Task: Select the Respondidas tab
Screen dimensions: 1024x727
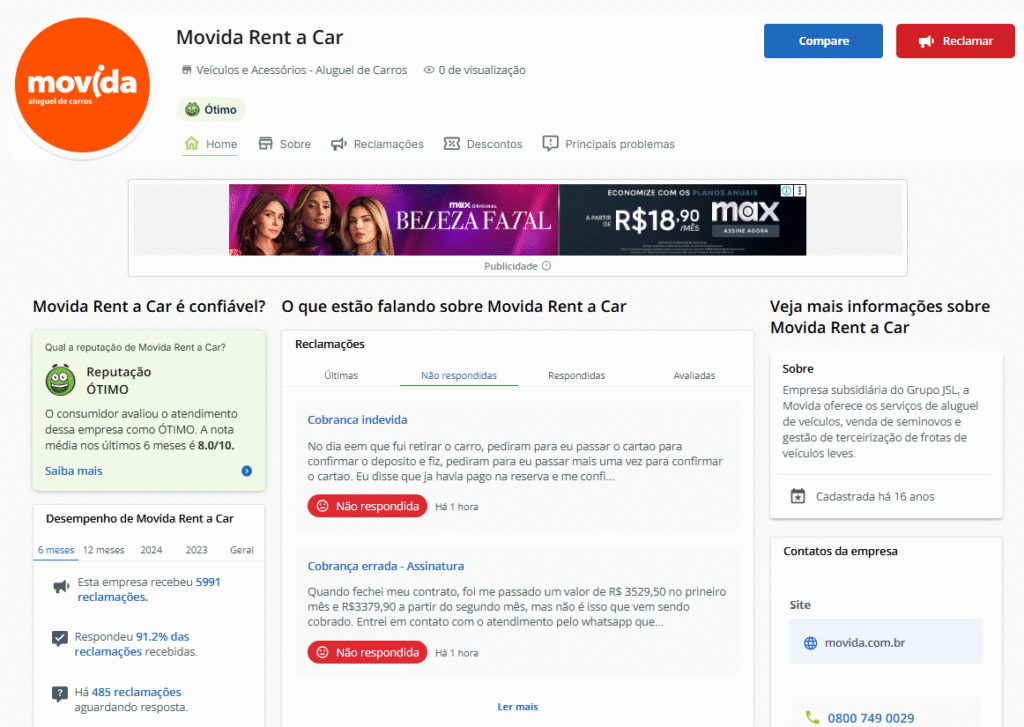Action: [577, 376]
